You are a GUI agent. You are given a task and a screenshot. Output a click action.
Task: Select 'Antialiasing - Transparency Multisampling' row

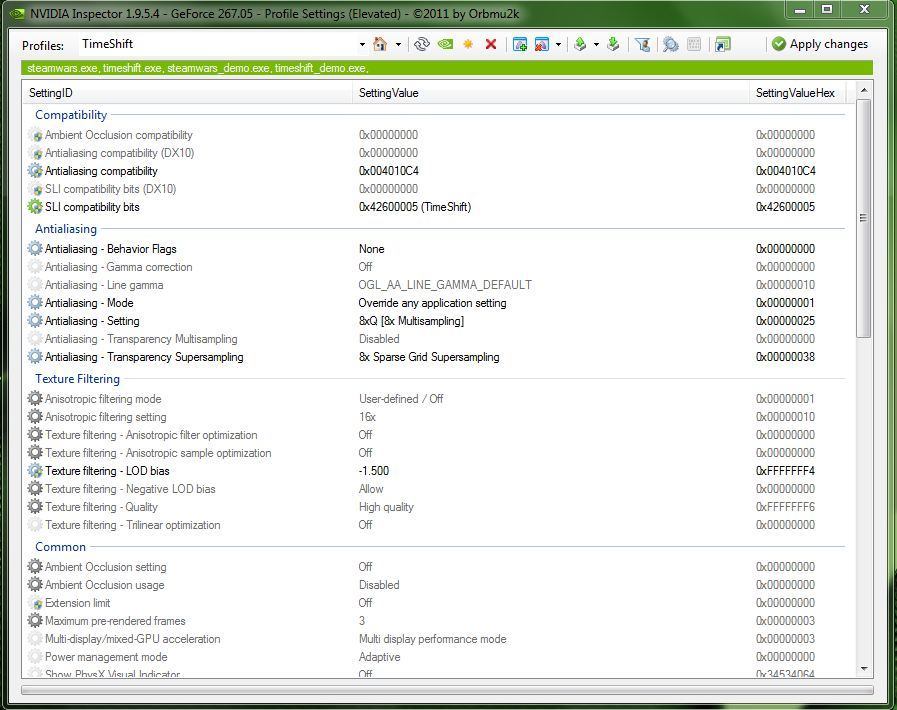[435, 339]
